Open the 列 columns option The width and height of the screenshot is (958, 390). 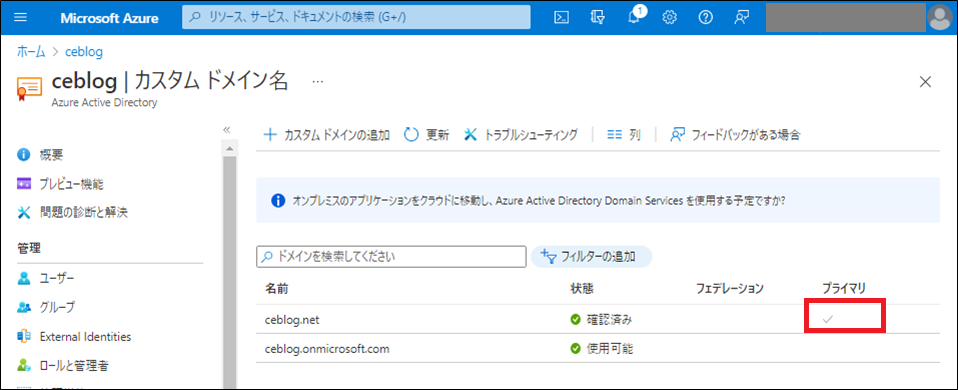[624, 135]
